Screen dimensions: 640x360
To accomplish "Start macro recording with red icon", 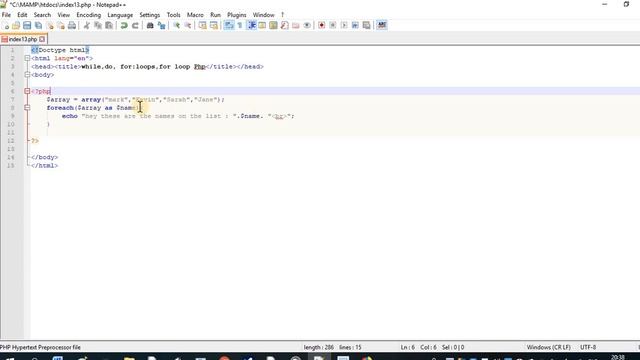I will pyautogui.click(x=322, y=25).
